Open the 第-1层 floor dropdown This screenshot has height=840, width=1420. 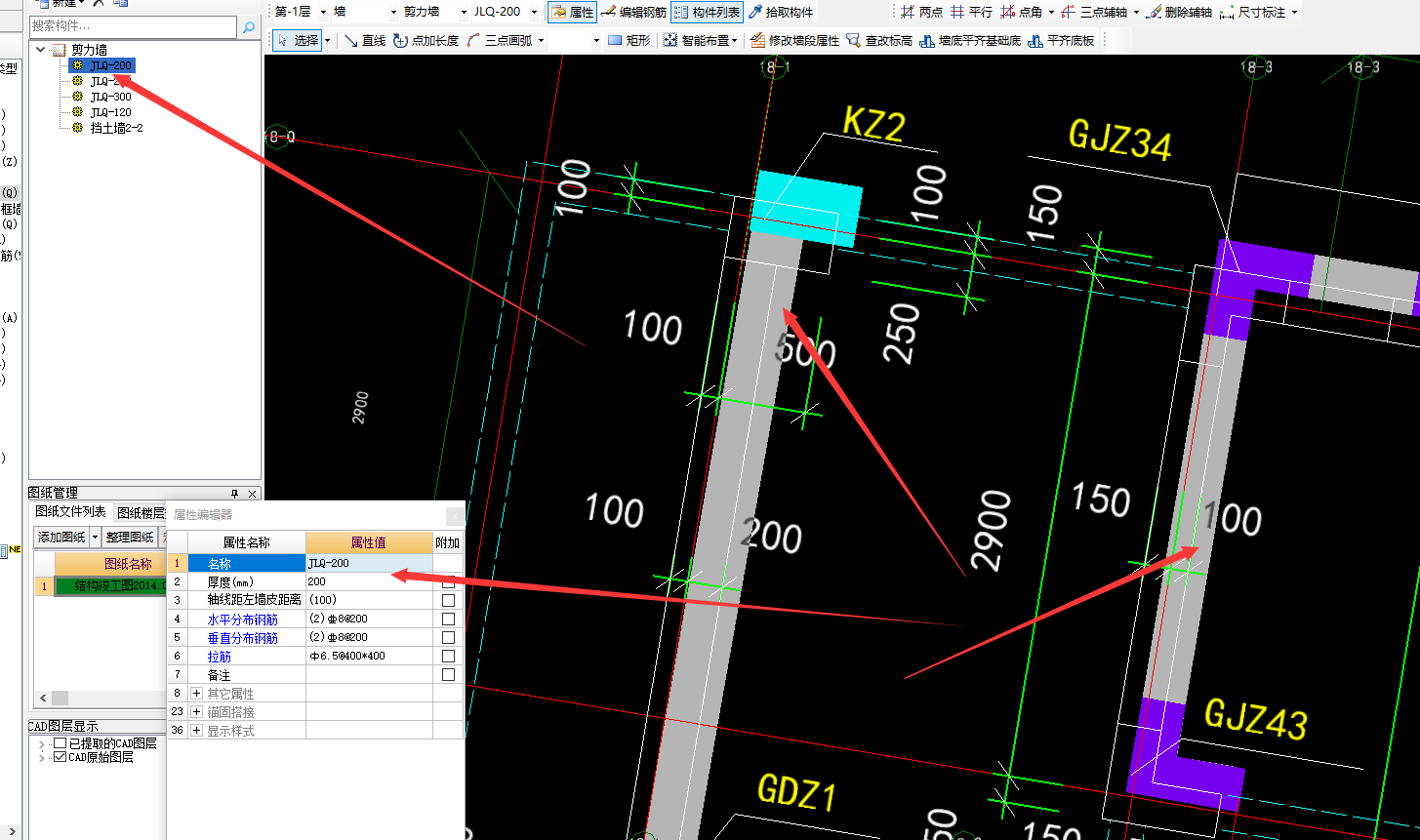[x=323, y=13]
